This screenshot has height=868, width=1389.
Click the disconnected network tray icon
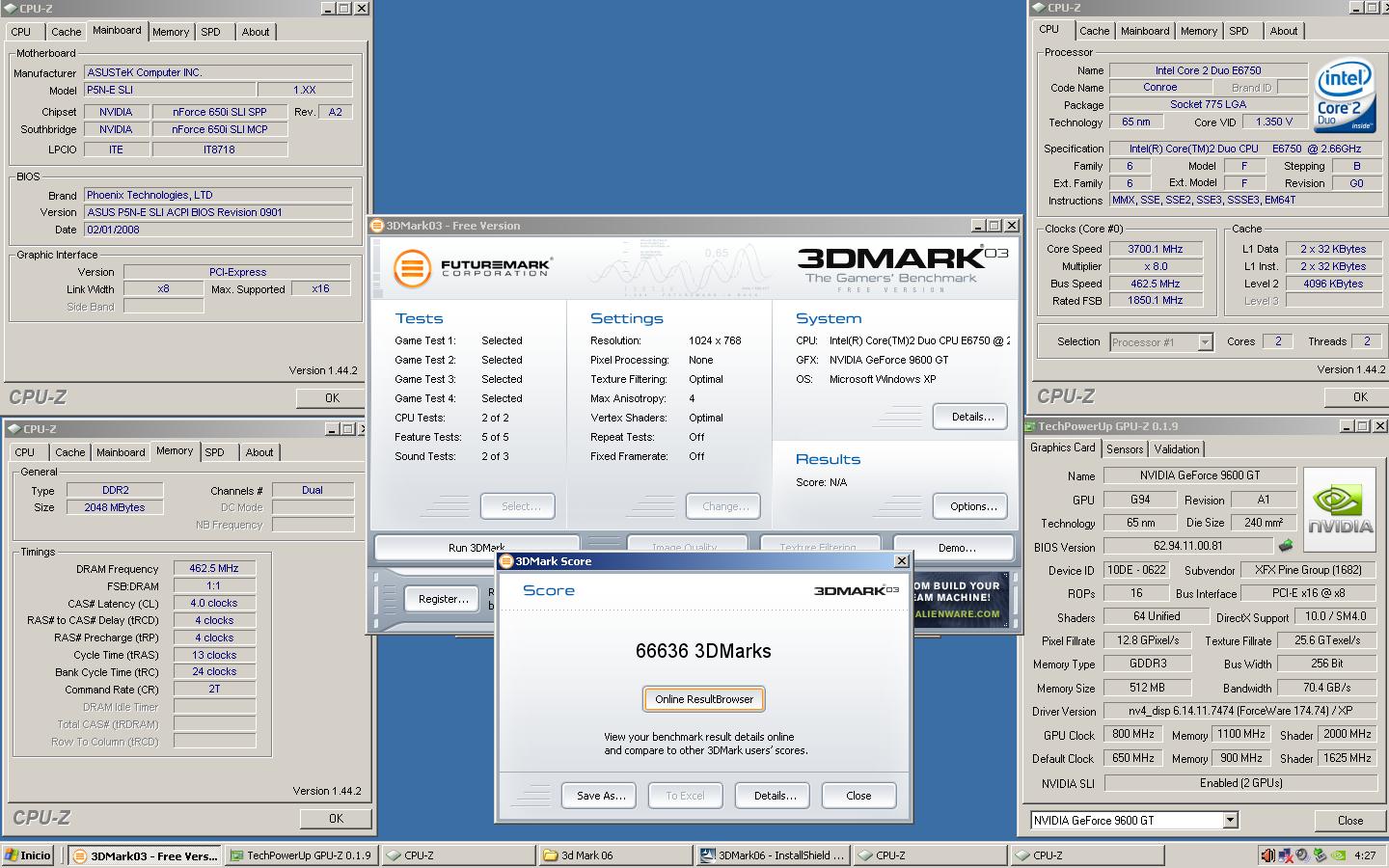(1285, 855)
